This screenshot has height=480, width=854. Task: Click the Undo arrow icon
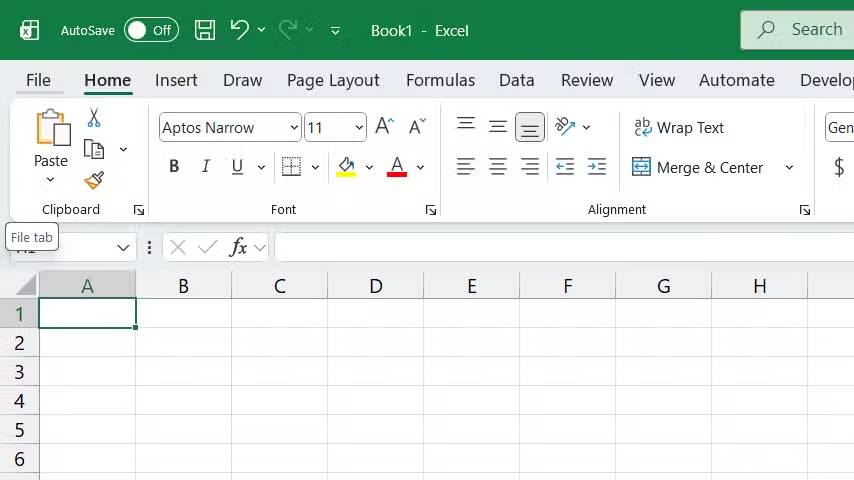239,29
